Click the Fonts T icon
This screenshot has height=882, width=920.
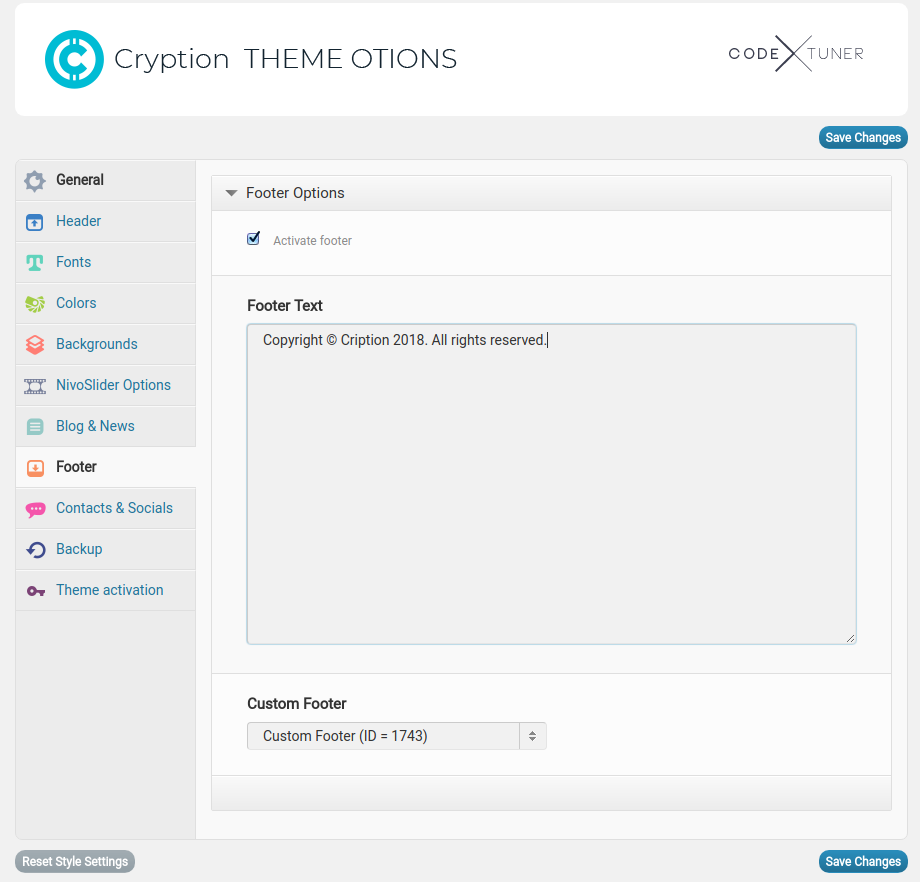35,263
